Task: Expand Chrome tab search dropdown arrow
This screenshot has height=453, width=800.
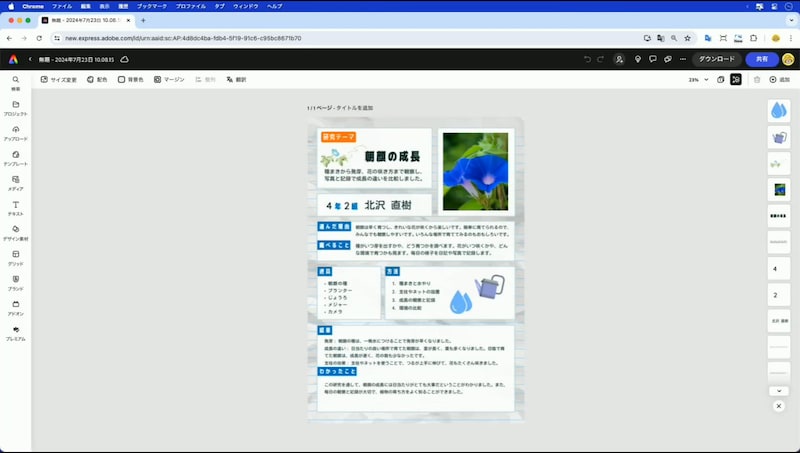Action: click(x=791, y=20)
